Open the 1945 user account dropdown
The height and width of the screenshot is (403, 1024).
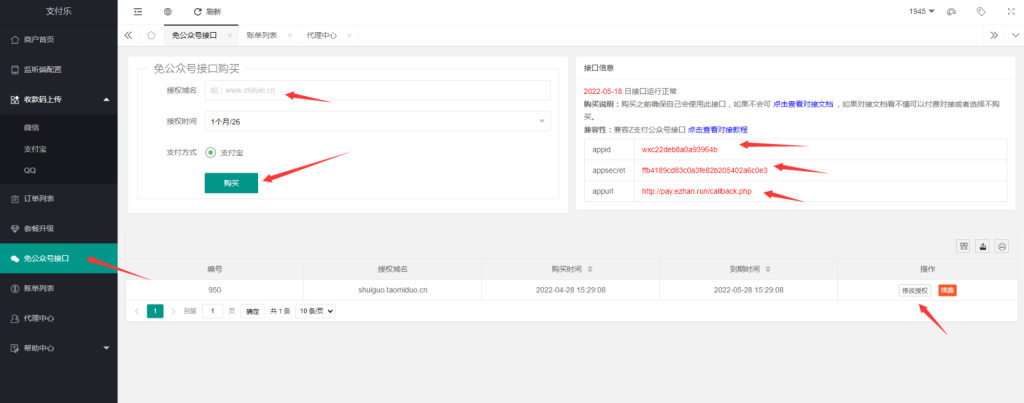(x=921, y=11)
